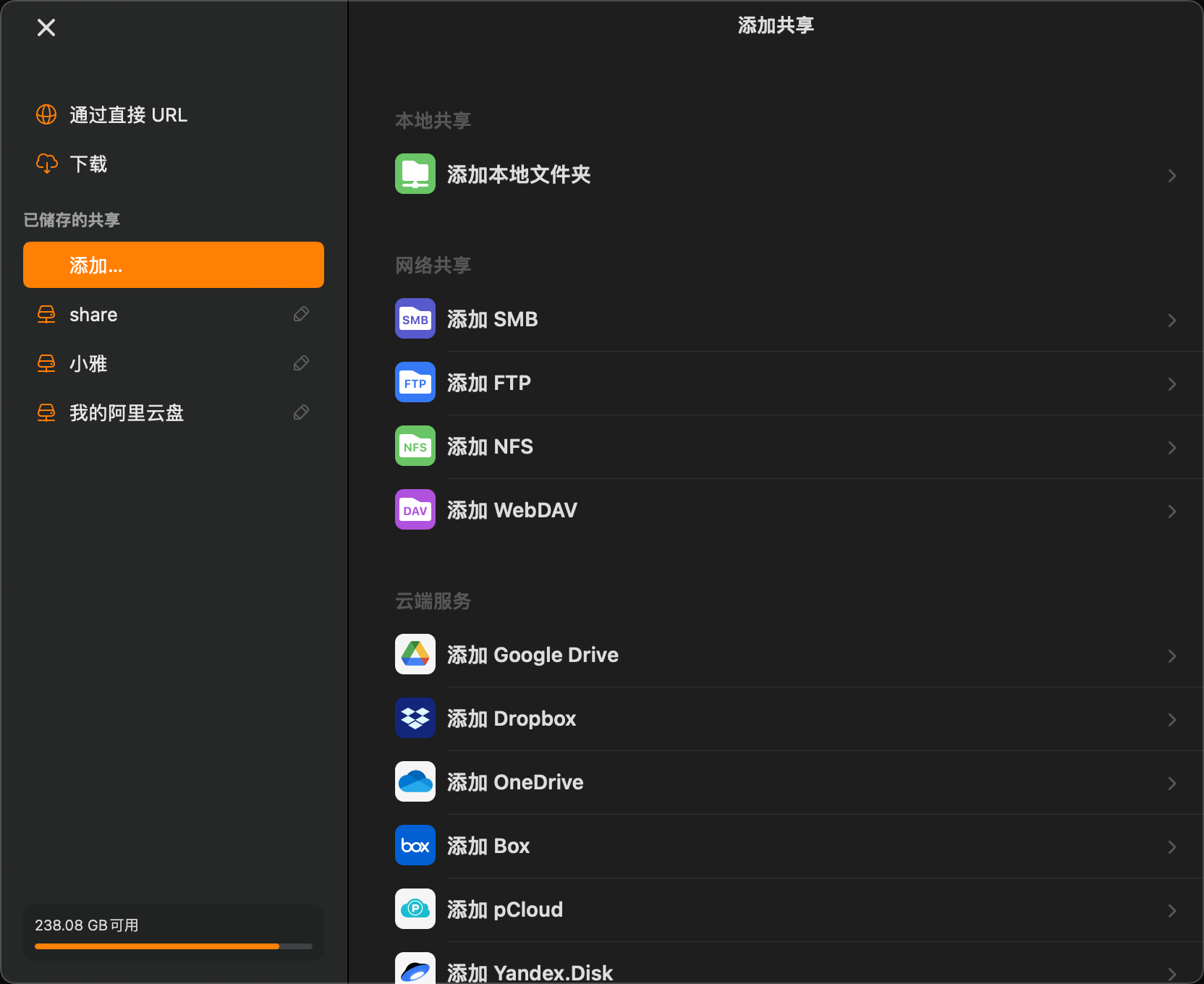This screenshot has width=1204, height=984.
Task: Select the 添加... button in sidebar
Action: tap(174, 265)
